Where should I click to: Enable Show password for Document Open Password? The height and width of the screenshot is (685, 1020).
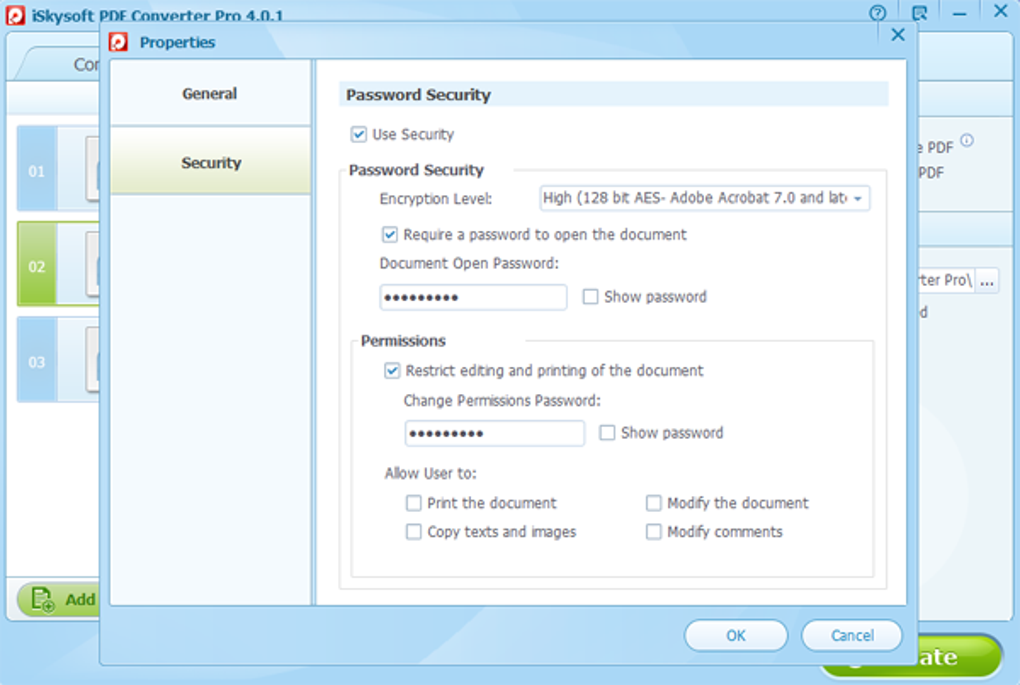[x=591, y=297]
